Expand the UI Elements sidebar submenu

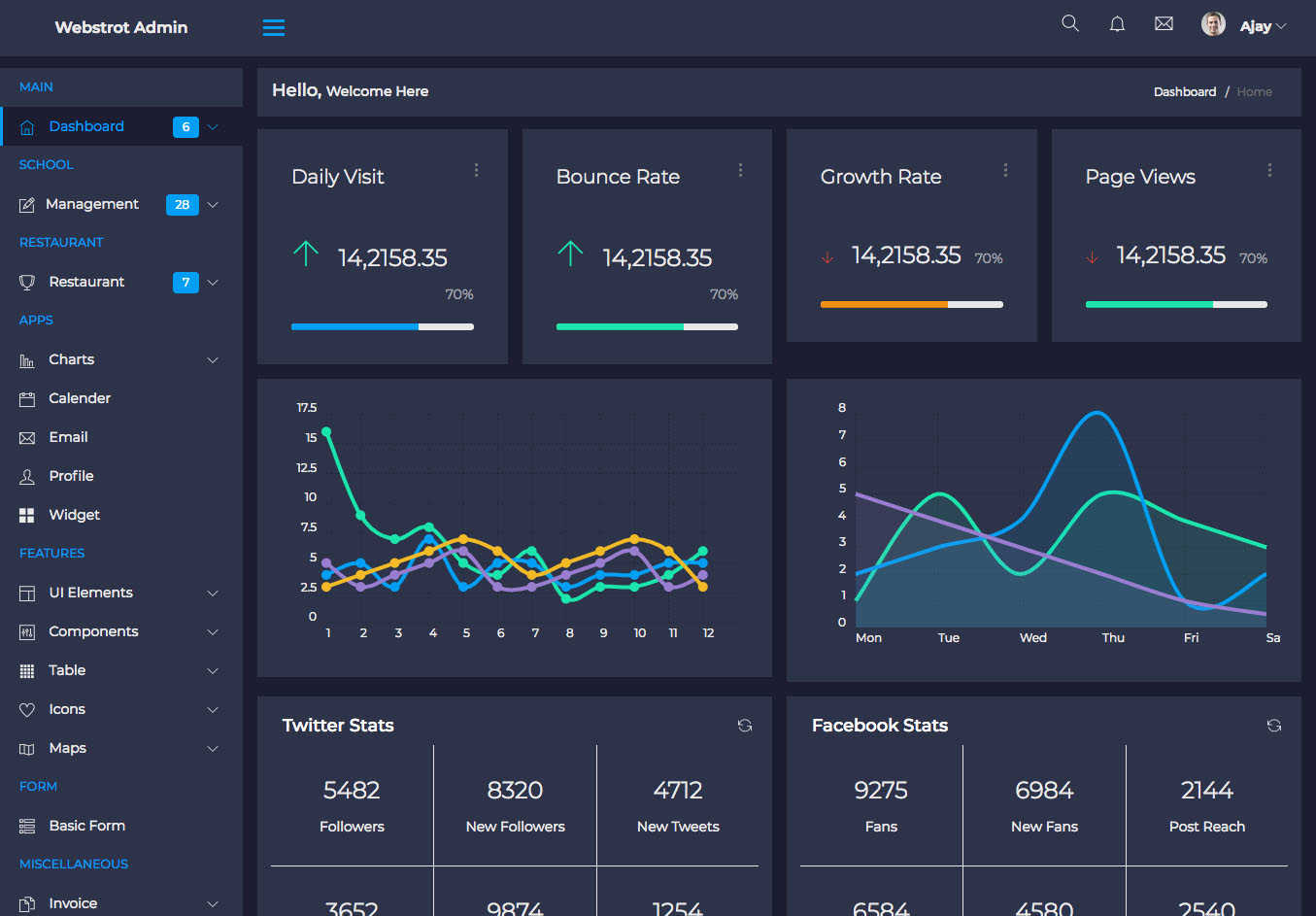click(121, 593)
